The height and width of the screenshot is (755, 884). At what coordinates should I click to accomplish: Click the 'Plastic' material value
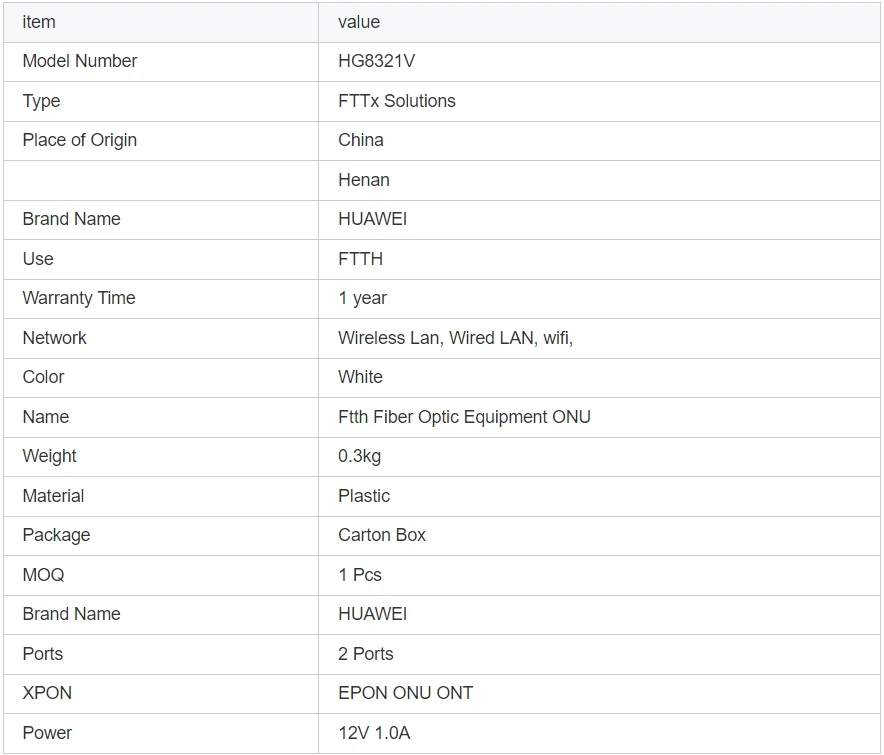364,496
